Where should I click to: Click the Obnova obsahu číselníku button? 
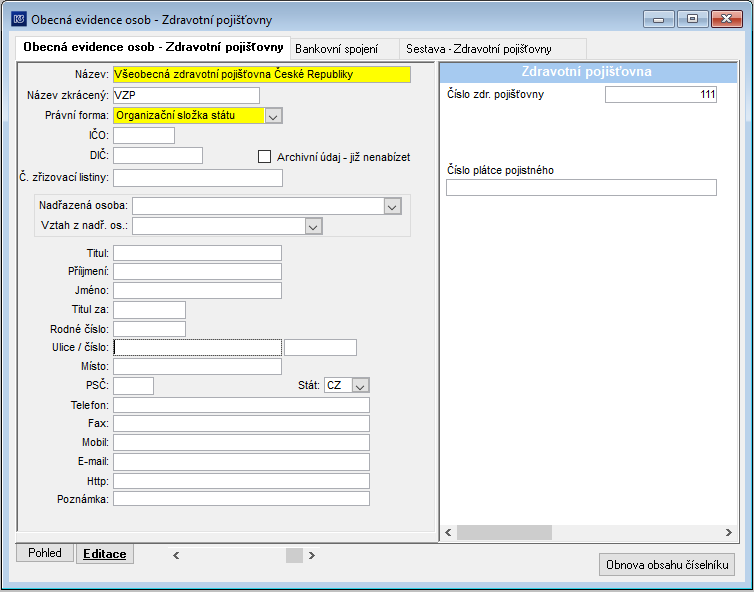coord(667,565)
